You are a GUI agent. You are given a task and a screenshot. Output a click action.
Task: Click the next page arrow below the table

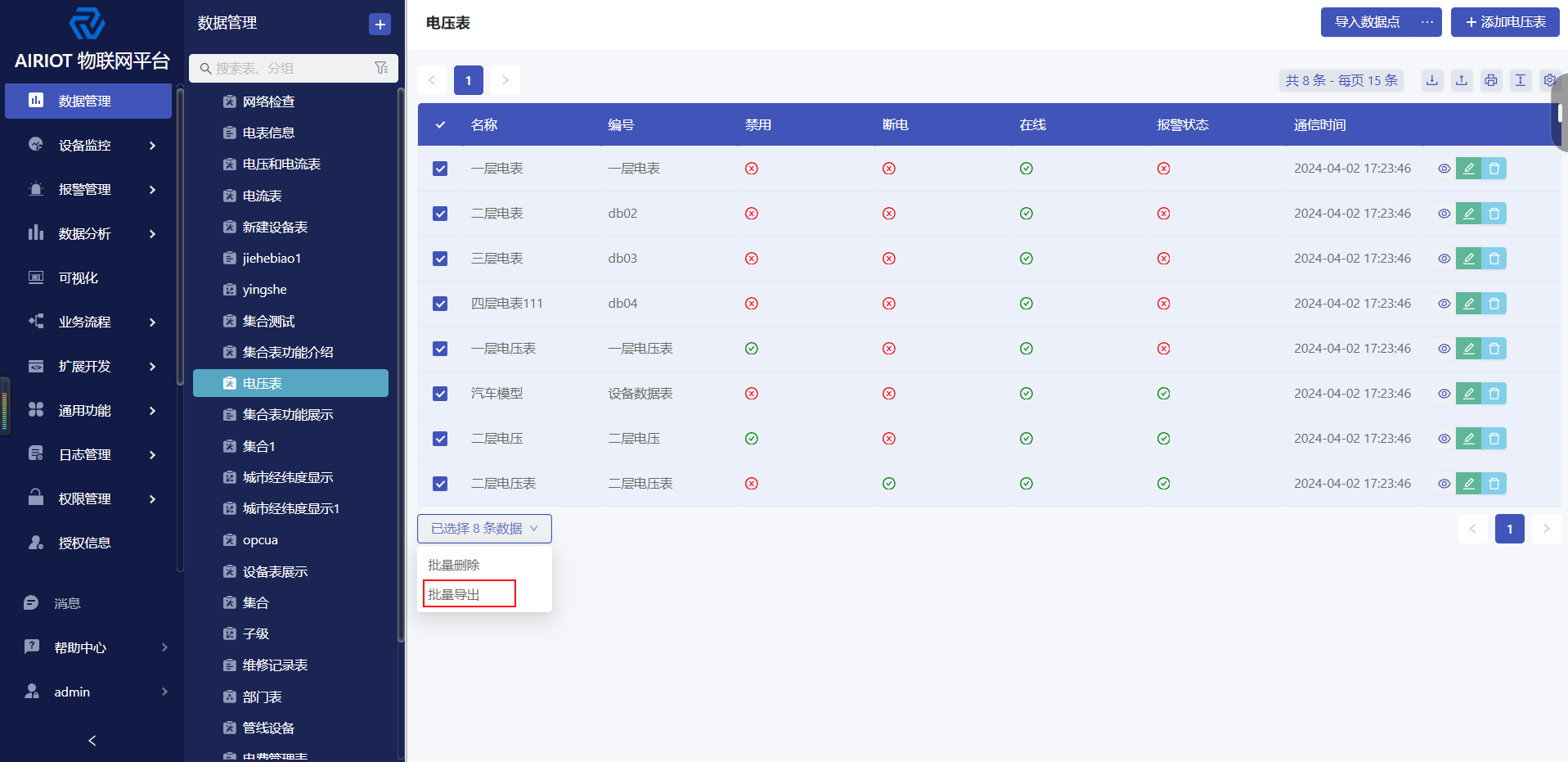[1546, 529]
